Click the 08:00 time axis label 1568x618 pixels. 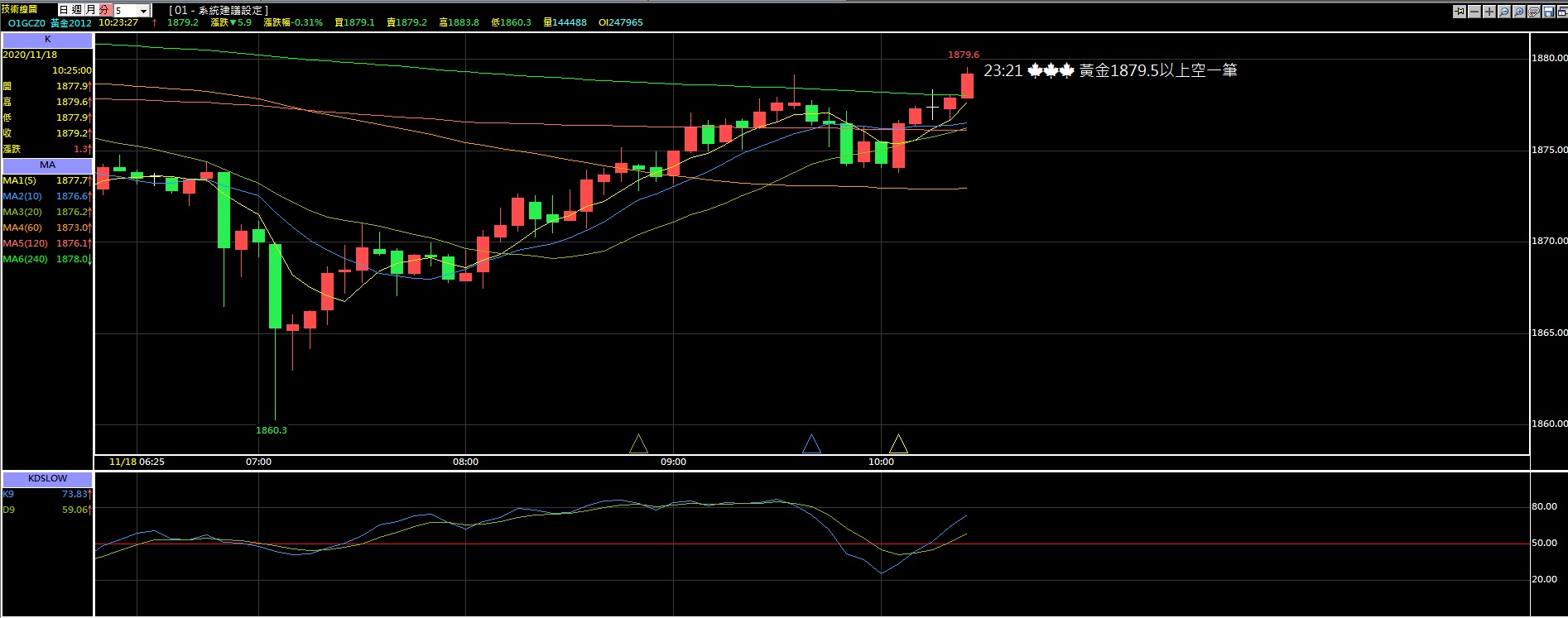point(465,462)
